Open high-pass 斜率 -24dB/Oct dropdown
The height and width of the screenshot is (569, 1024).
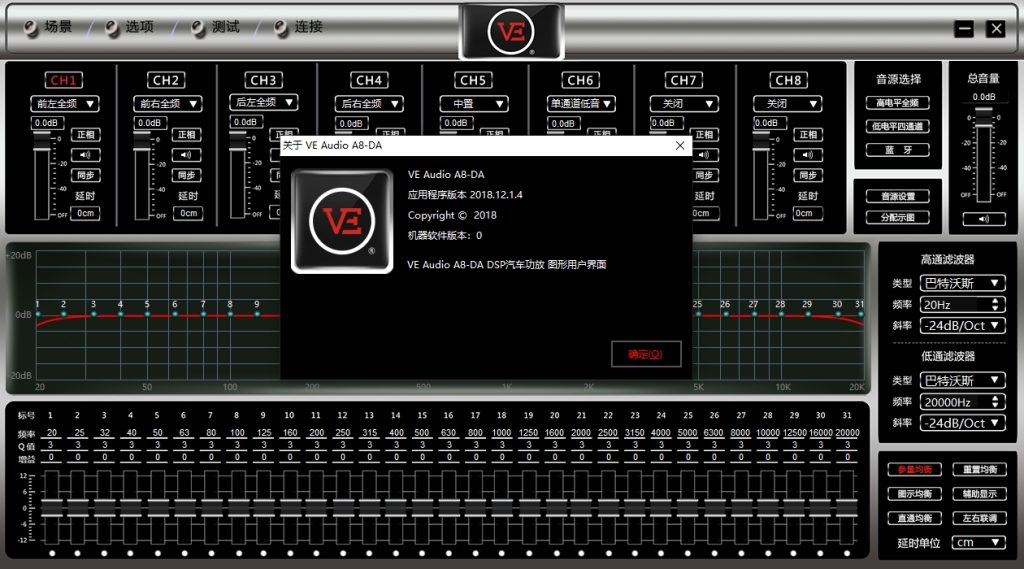coord(963,325)
